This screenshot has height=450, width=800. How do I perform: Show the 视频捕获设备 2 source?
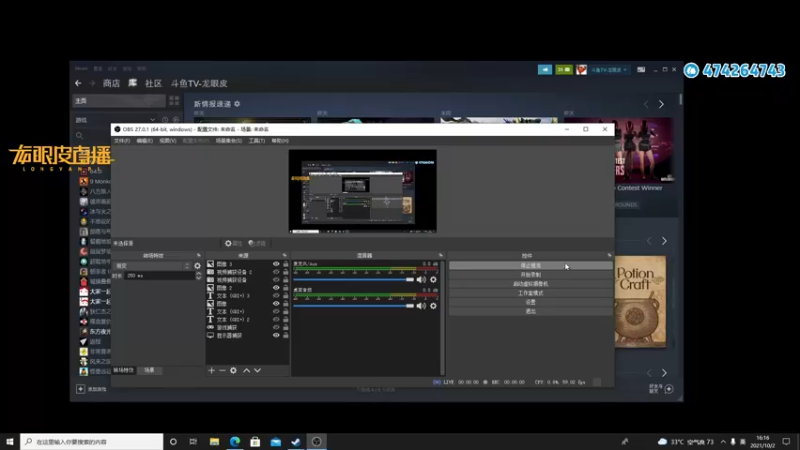(276, 272)
